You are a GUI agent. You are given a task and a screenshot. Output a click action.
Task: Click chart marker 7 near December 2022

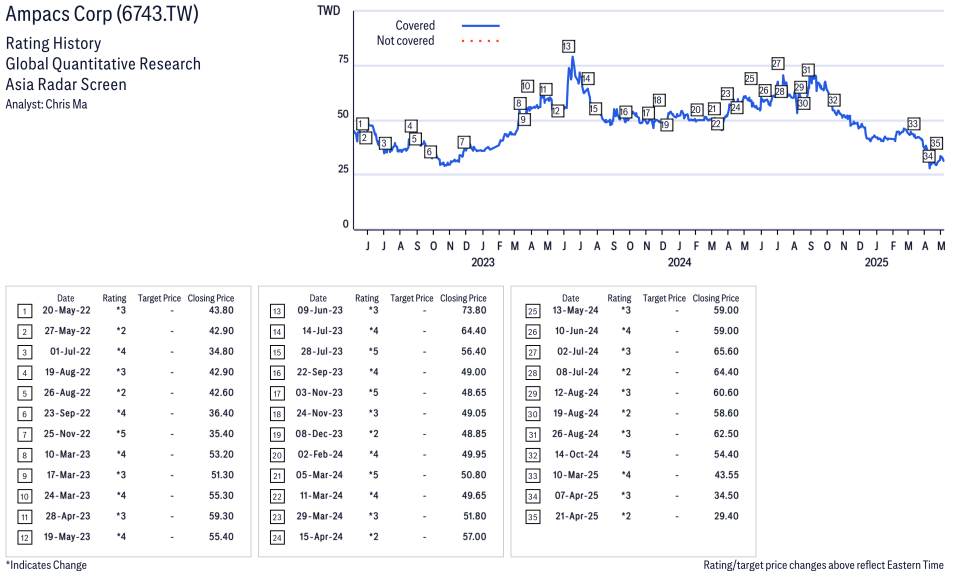point(463,142)
